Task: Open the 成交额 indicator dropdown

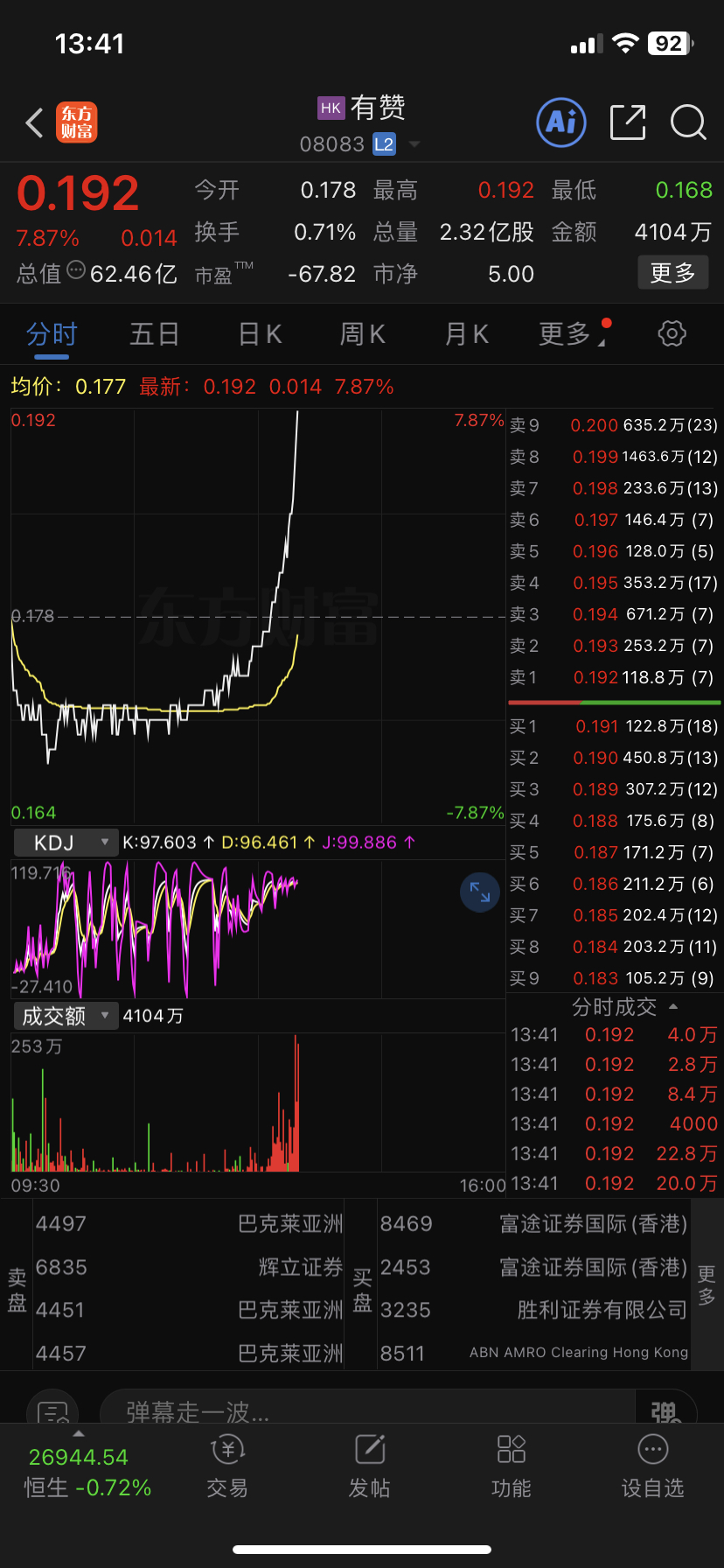Action: [x=66, y=1016]
